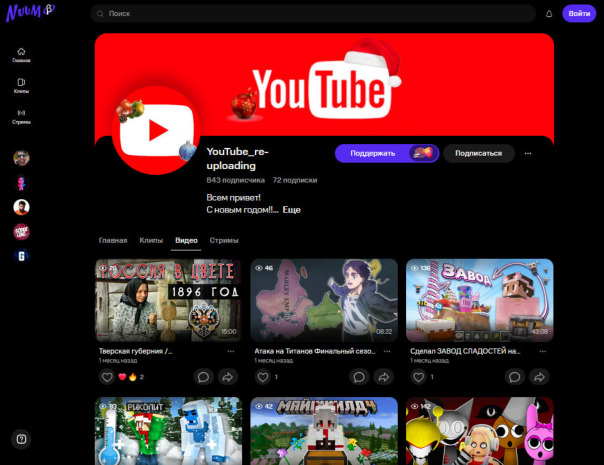Open sidebar channel avatar with bearded man
This screenshot has width=604, height=465.
pyautogui.click(x=21, y=207)
